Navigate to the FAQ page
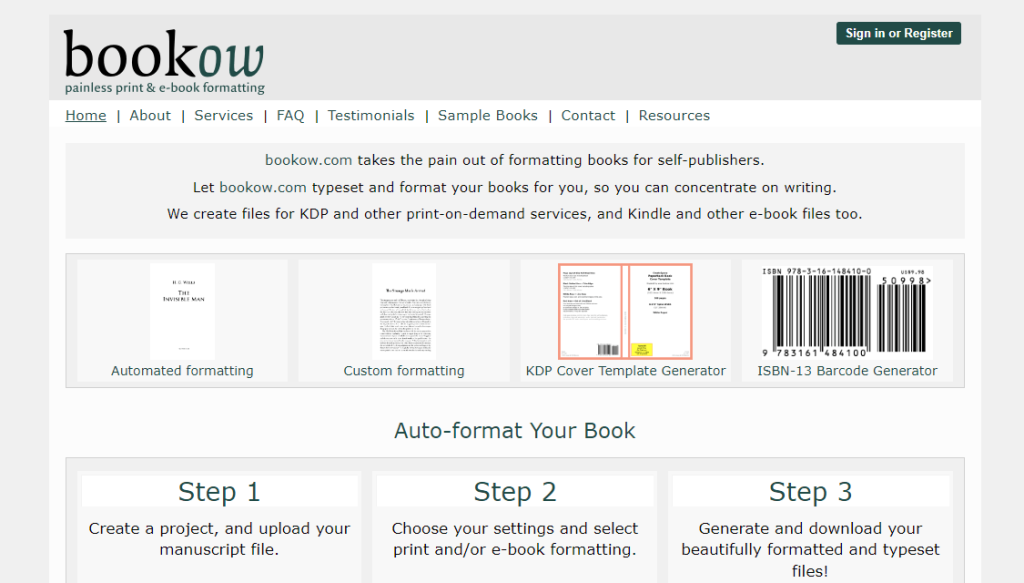 coord(291,116)
